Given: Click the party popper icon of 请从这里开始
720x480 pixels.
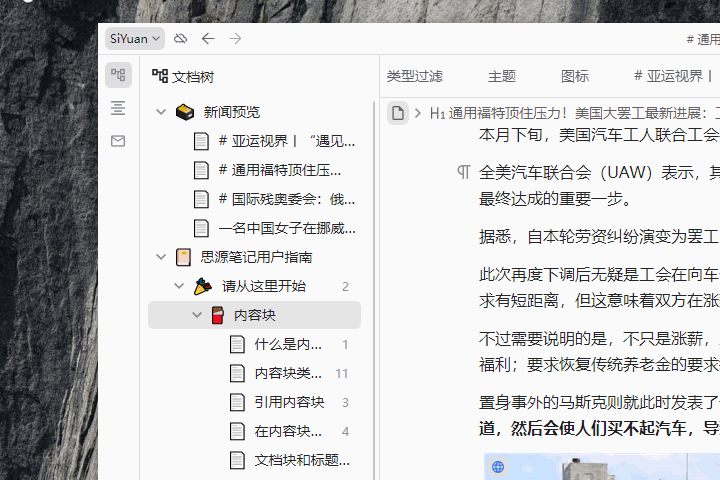Looking at the screenshot, I should [x=202, y=286].
